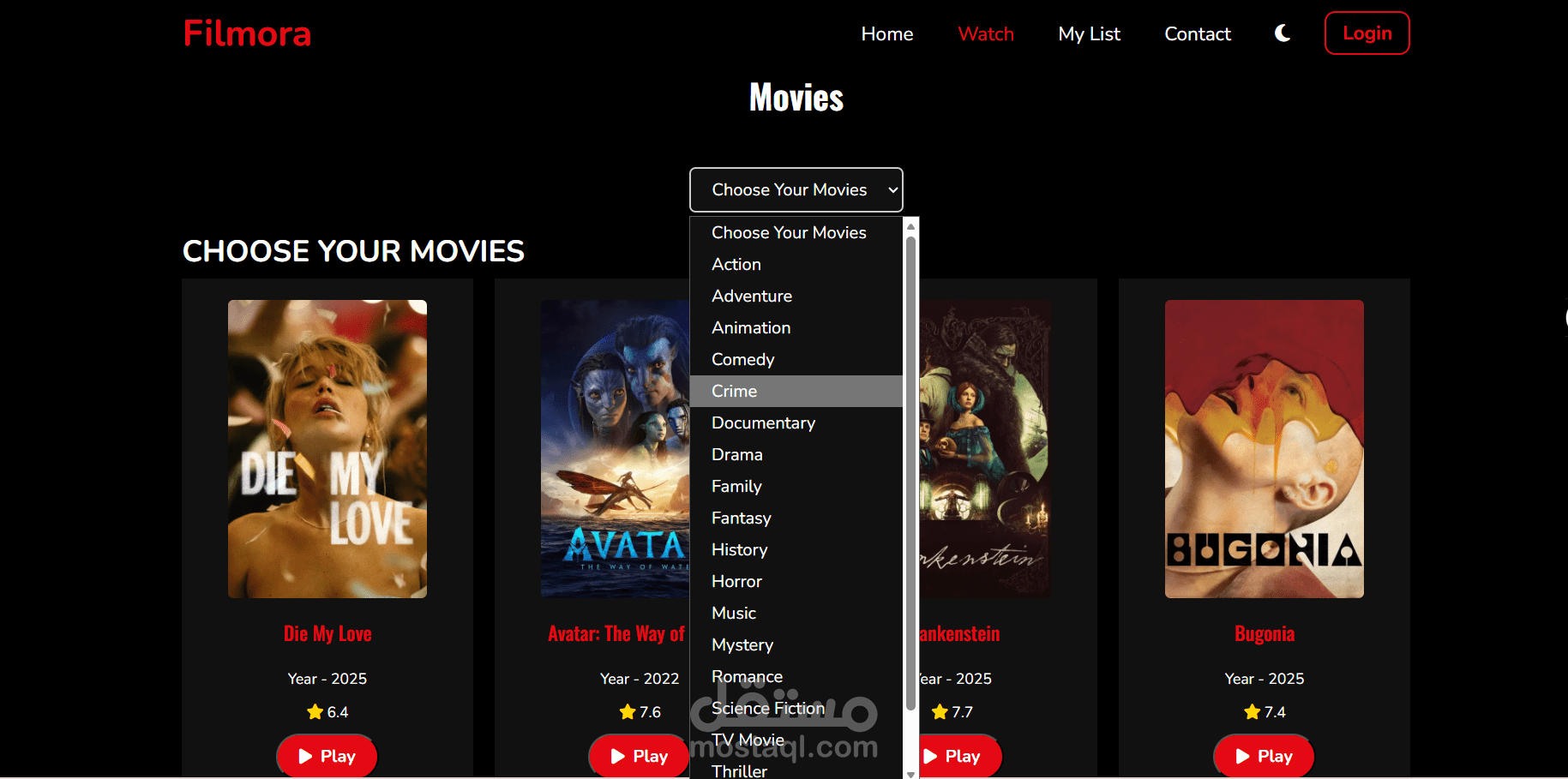Image resolution: width=1568 pixels, height=779 pixels.
Task: Click star rating icon beside 7.7
Action: pyautogui.click(x=940, y=711)
